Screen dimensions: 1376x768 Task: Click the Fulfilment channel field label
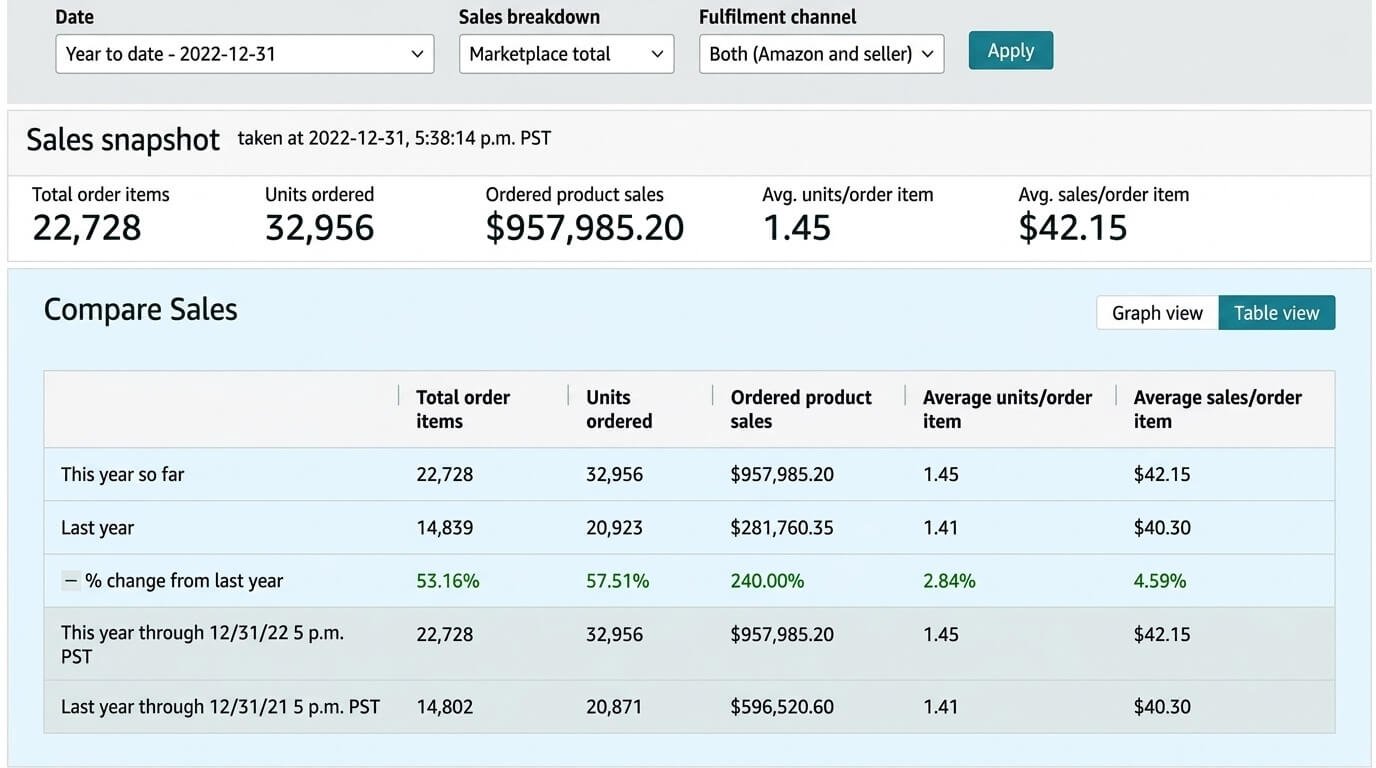tap(778, 17)
